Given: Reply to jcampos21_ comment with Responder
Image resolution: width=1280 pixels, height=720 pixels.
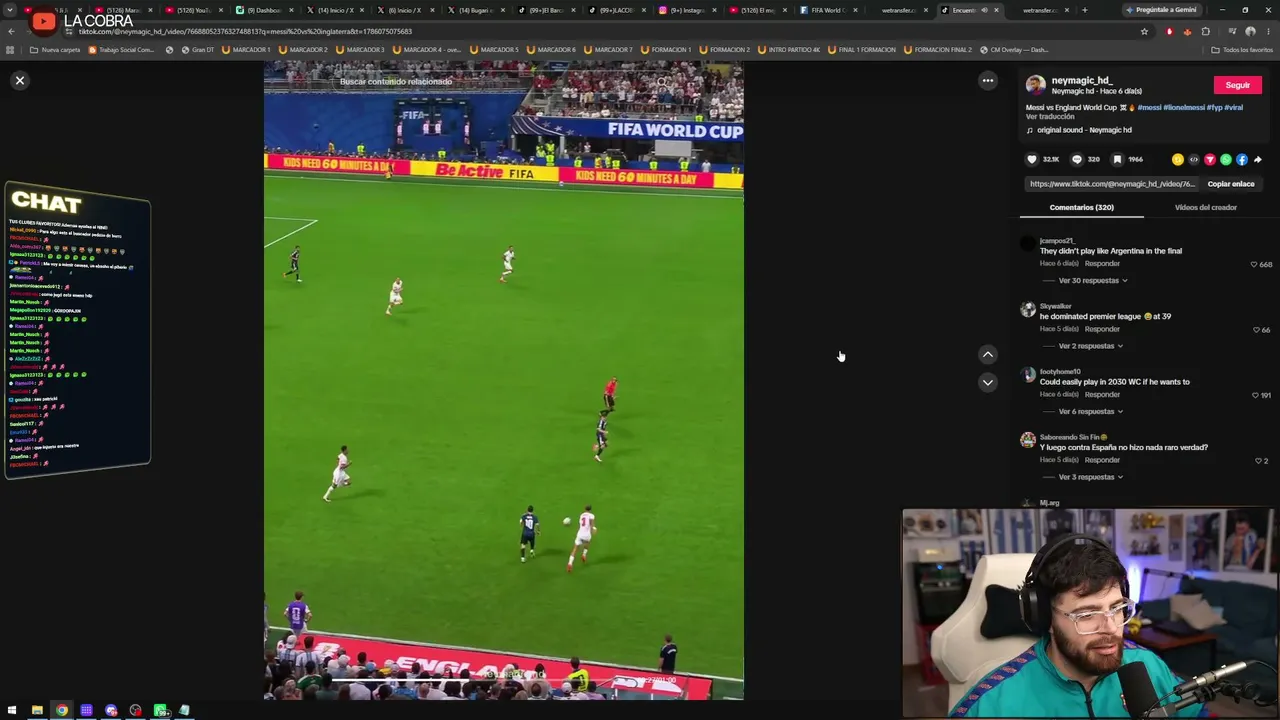Looking at the screenshot, I should (1103, 264).
